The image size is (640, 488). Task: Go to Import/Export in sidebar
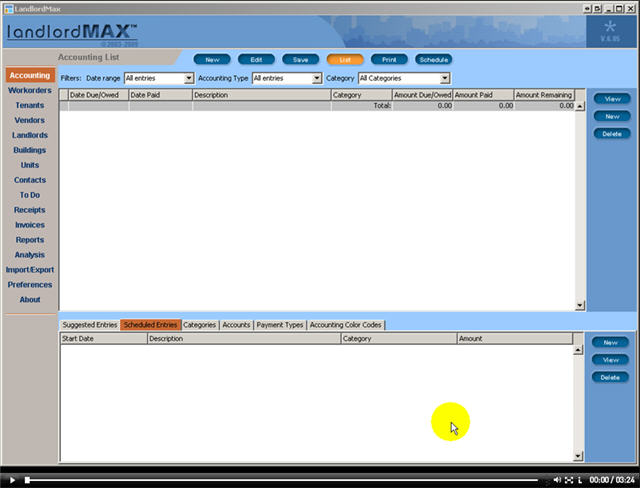tap(30, 270)
